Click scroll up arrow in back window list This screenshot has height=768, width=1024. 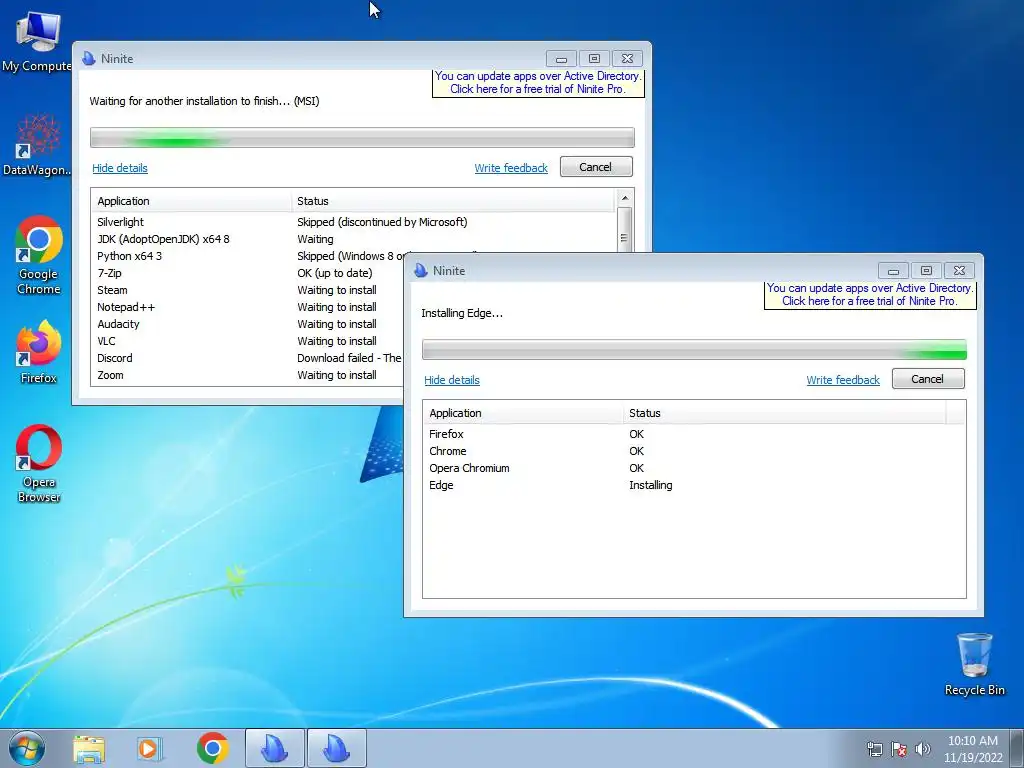tap(625, 198)
